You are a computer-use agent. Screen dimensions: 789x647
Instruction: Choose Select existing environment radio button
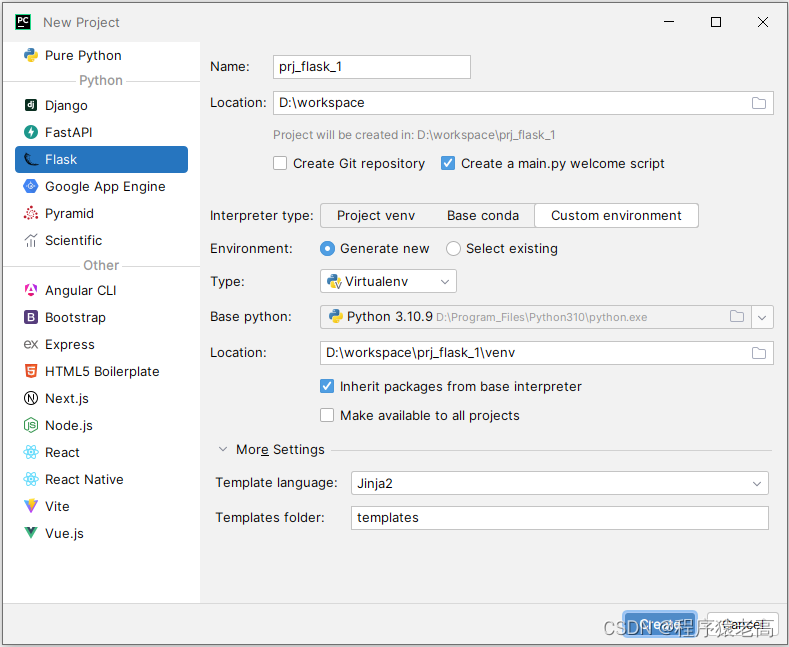click(x=453, y=249)
